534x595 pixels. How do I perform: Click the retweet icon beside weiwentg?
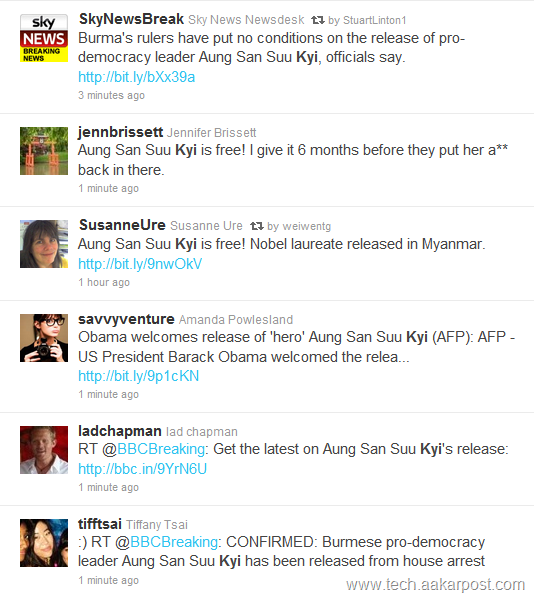(257, 226)
